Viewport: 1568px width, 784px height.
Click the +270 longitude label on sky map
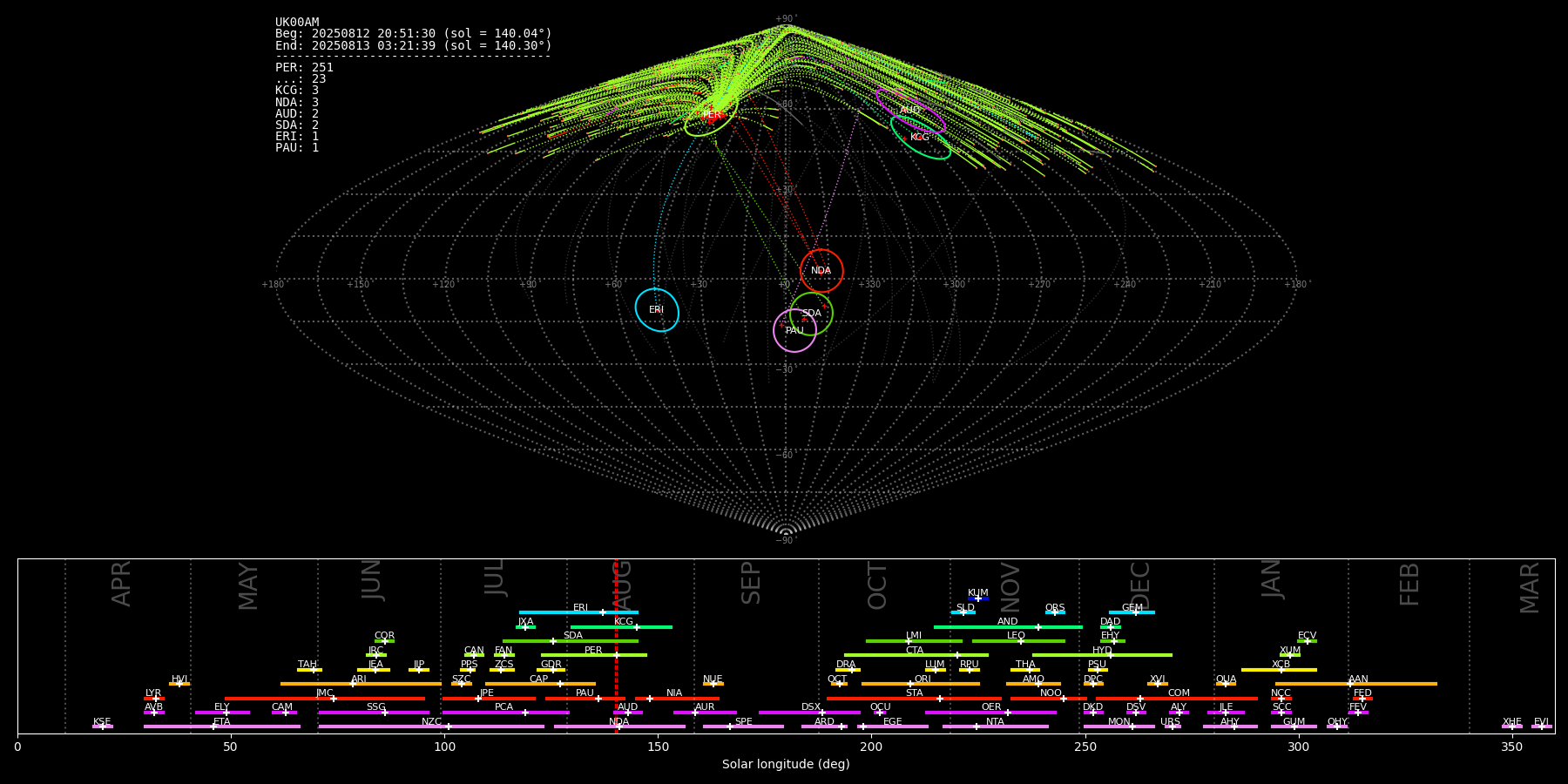coord(1039,284)
